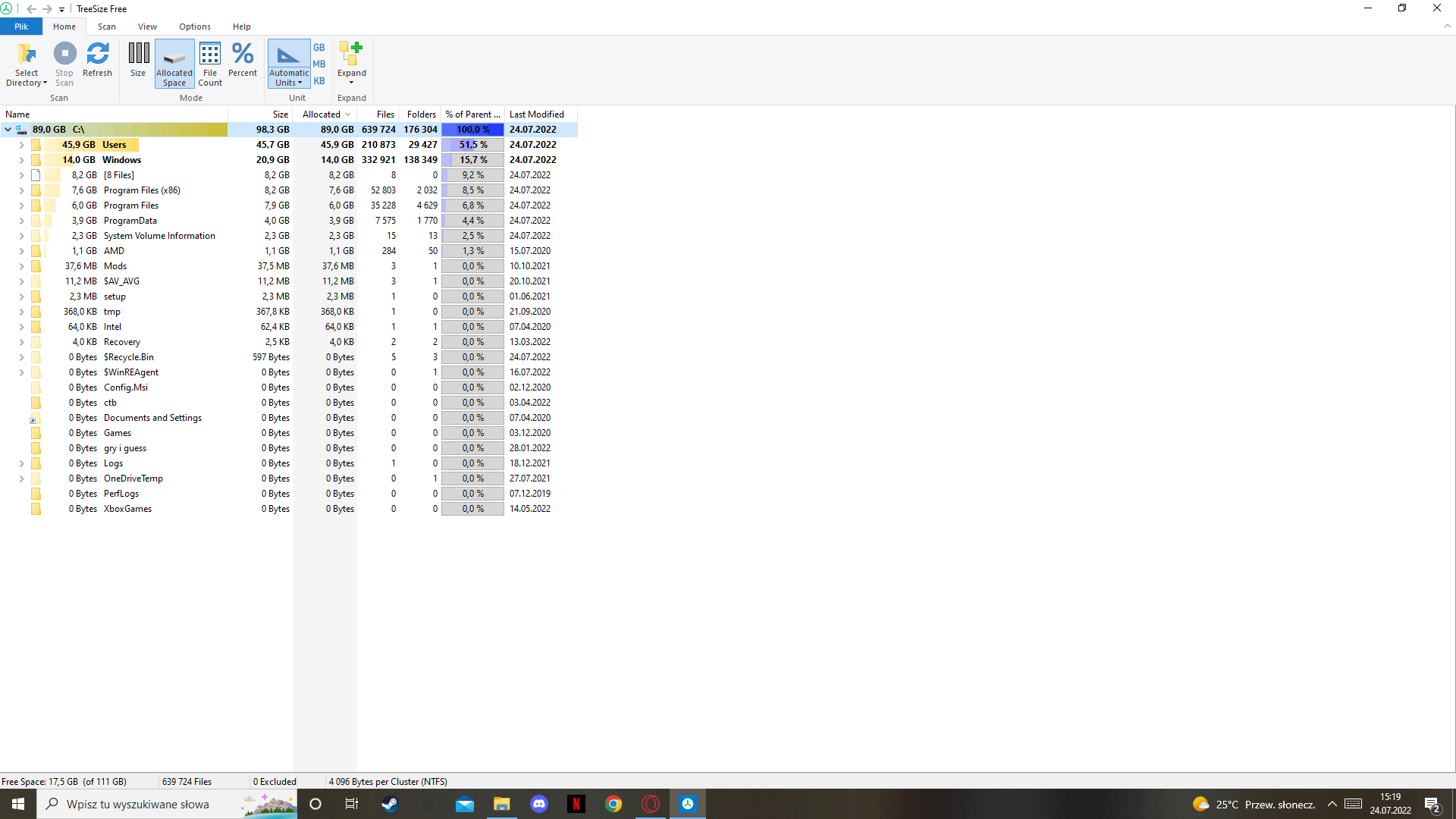The image size is (1456, 819).
Task: Sort by Last Modified column header
Action: pos(536,115)
